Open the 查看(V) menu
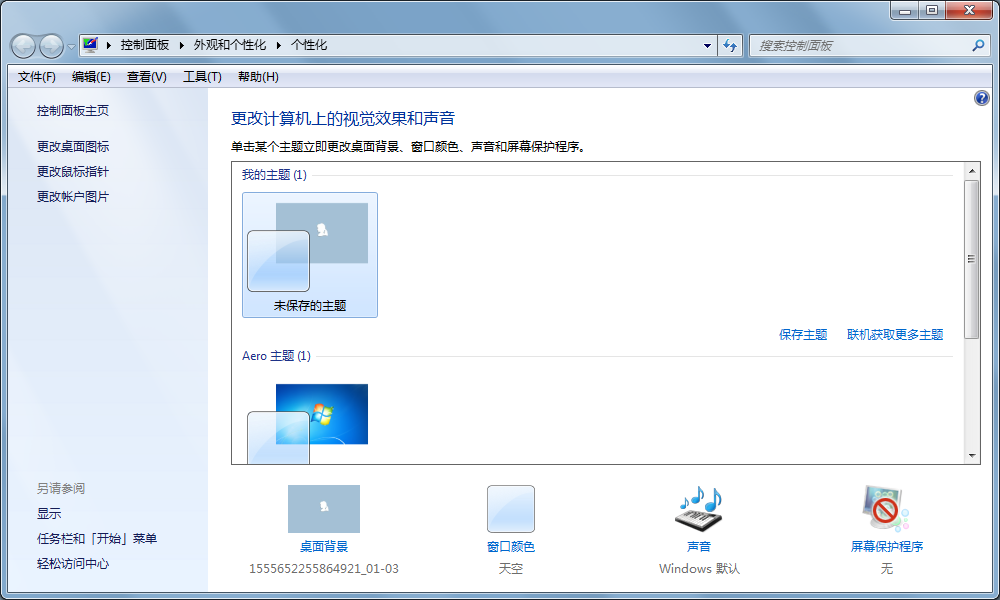 (146, 76)
